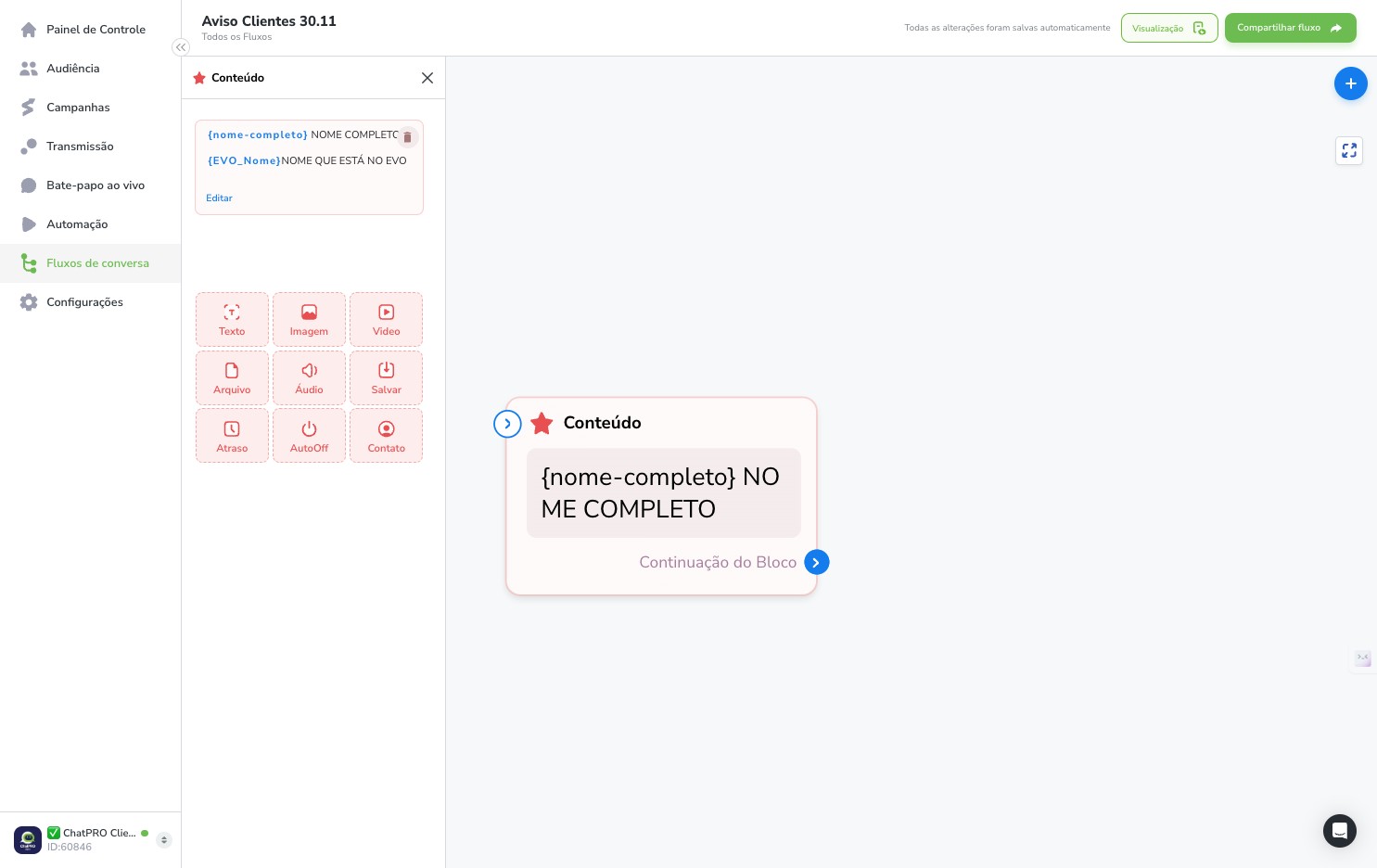Open Bate-papo ao vivo menu label
This screenshot has width=1377, height=868.
[96, 185]
